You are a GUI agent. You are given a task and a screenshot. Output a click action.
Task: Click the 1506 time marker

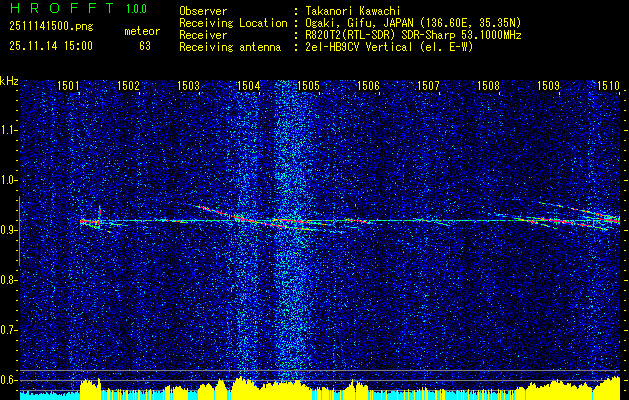click(x=368, y=85)
